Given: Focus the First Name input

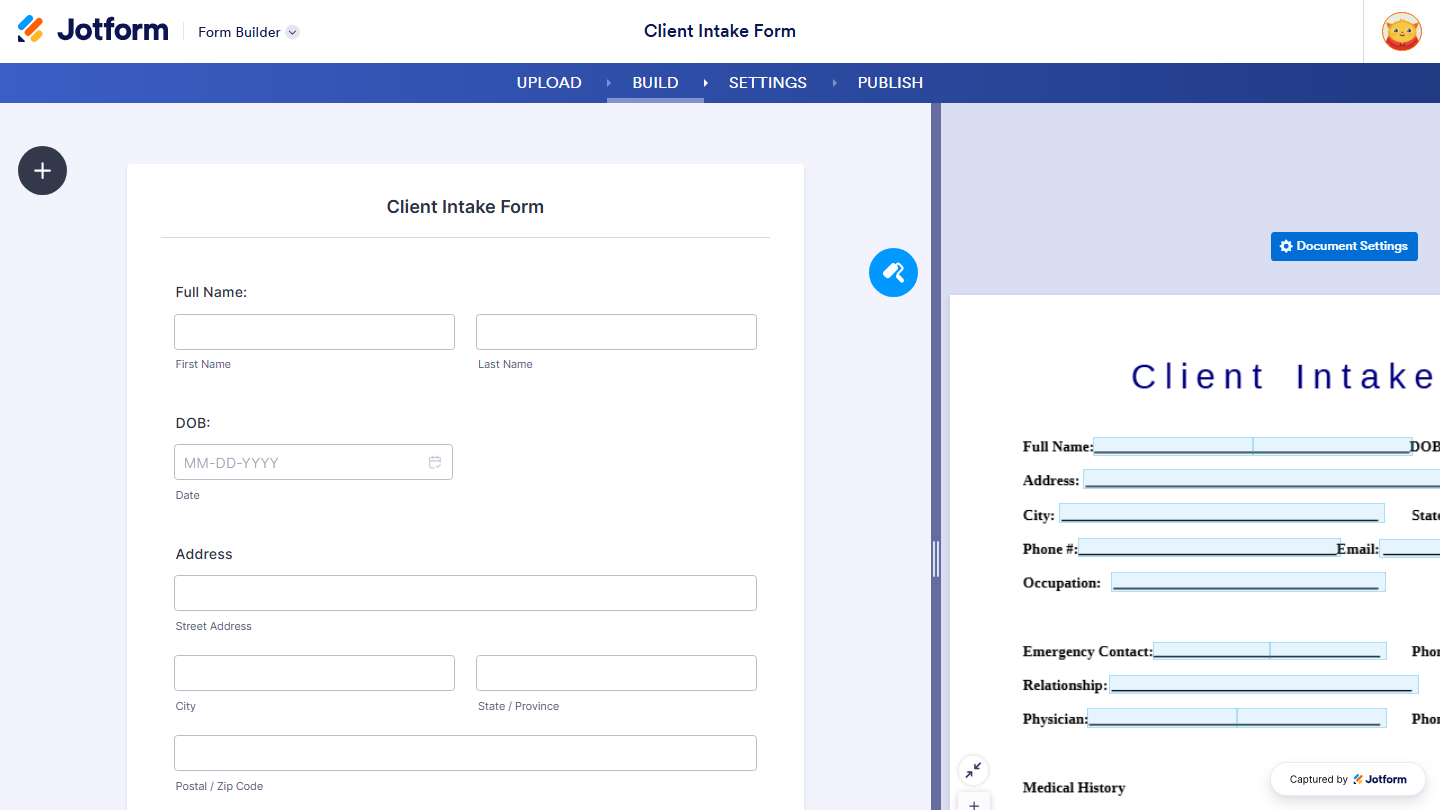Looking at the screenshot, I should pos(314,332).
